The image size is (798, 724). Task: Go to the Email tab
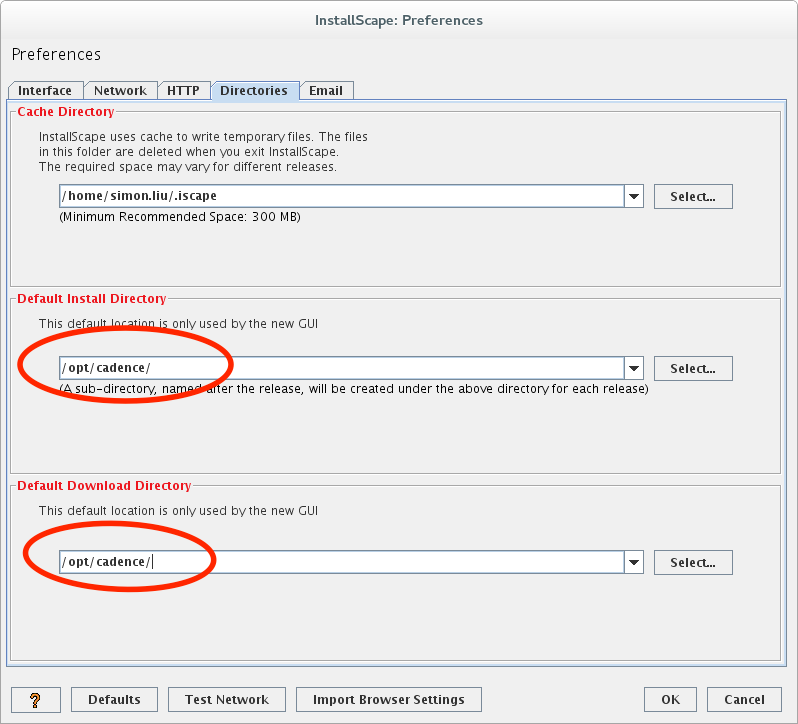click(326, 91)
